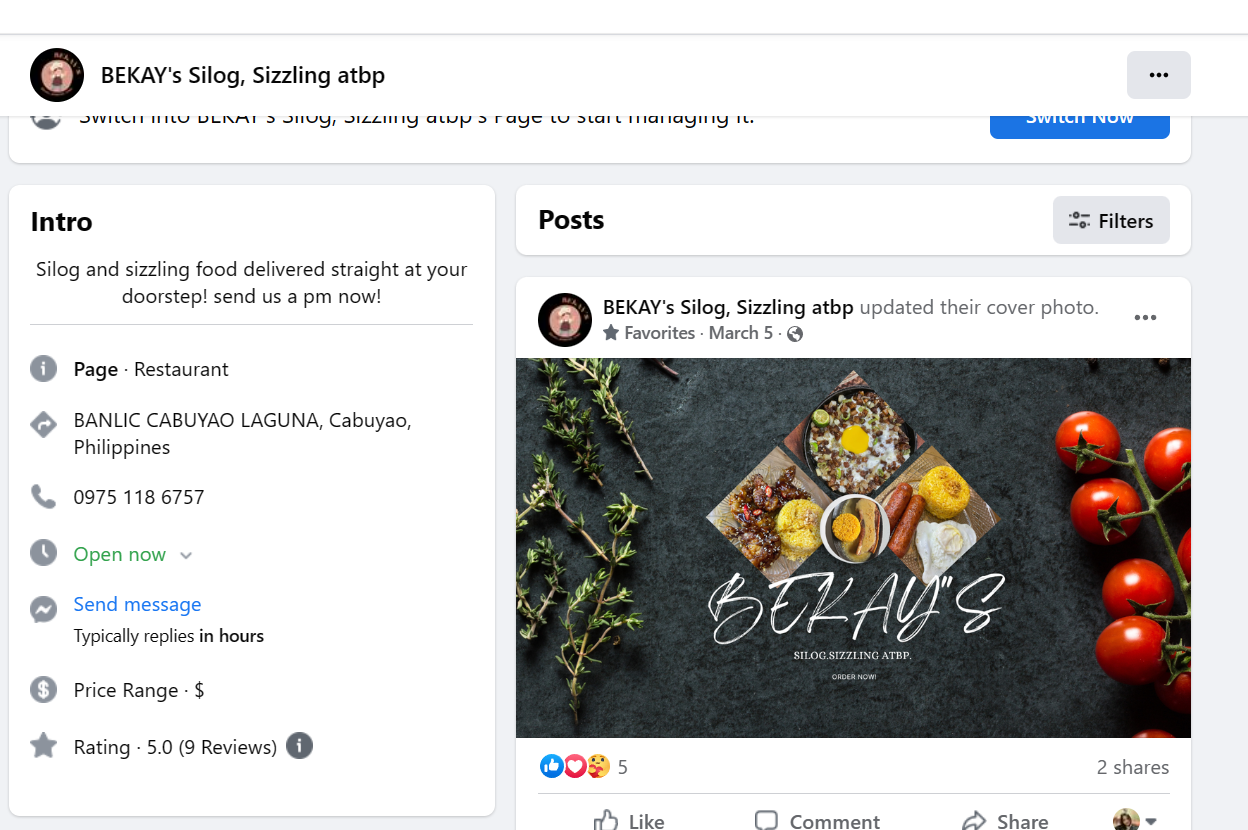Open the BEKAY'S cover photo image
1248x830 pixels.
853,548
